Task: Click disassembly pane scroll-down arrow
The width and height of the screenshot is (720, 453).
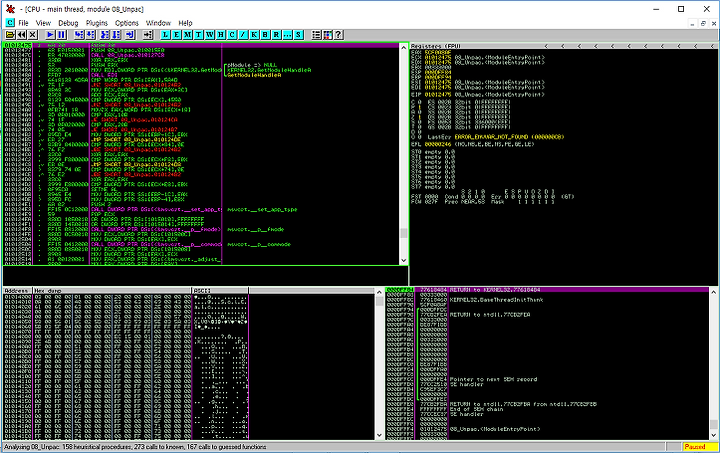Action: click(x=404, y=260)
